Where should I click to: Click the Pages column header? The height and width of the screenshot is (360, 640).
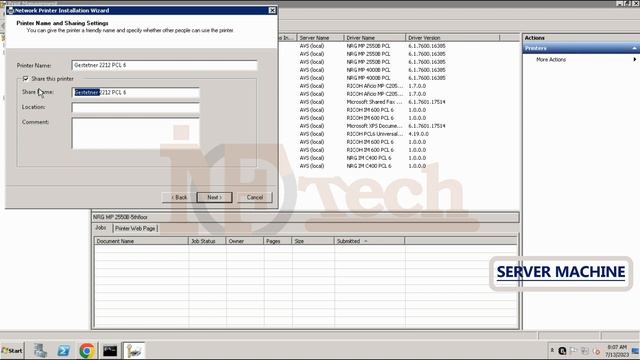278,241
